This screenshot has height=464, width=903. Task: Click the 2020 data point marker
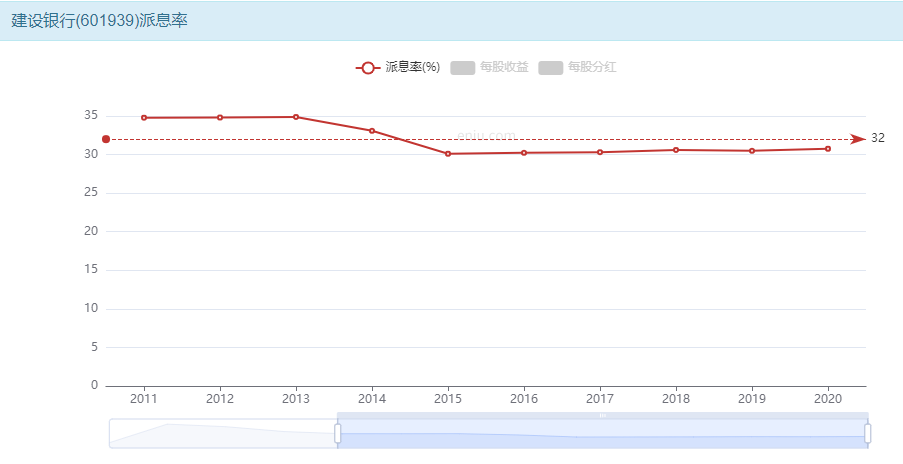tap(828, 149)
